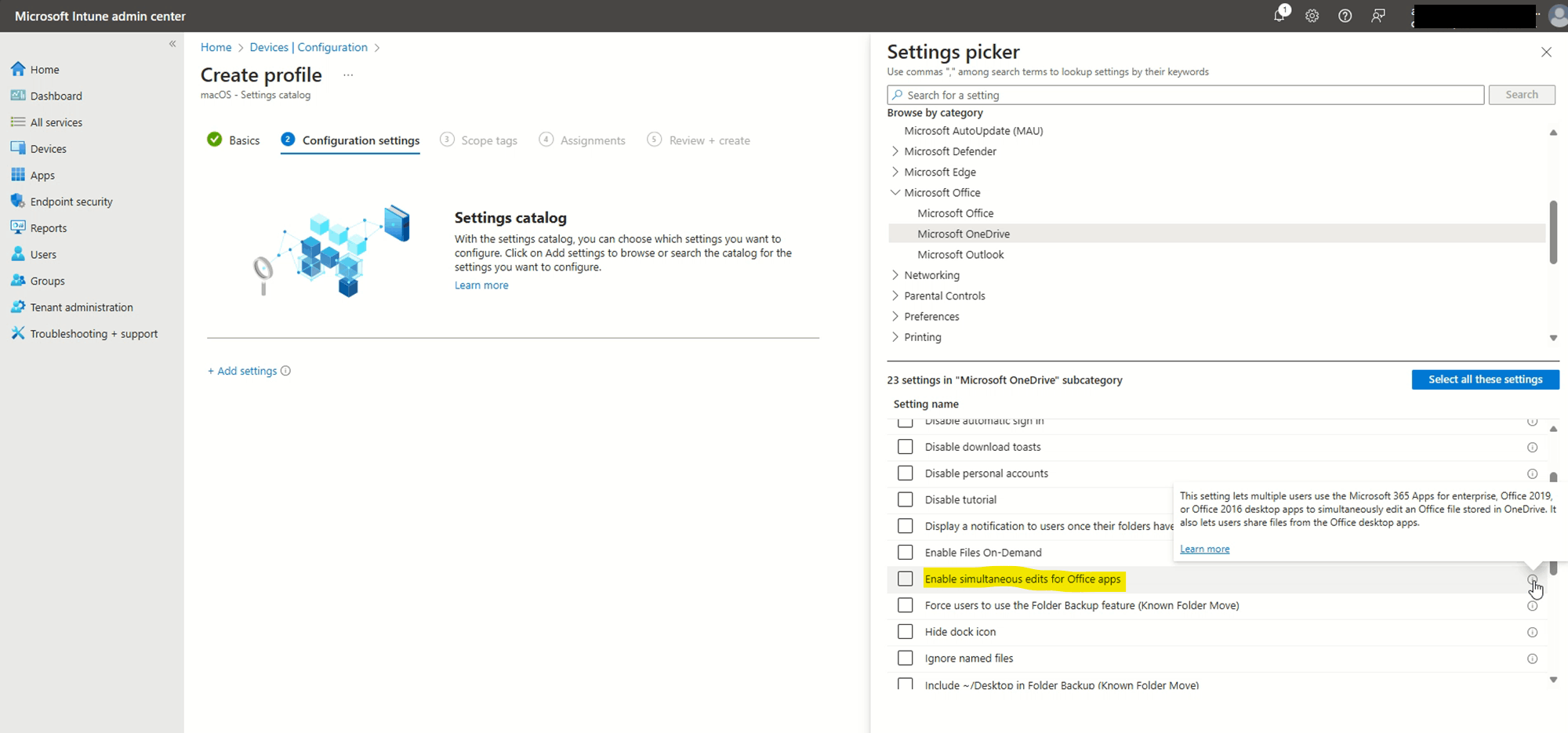Click the settings list scroll down arrow

(x=1553, y=680)
